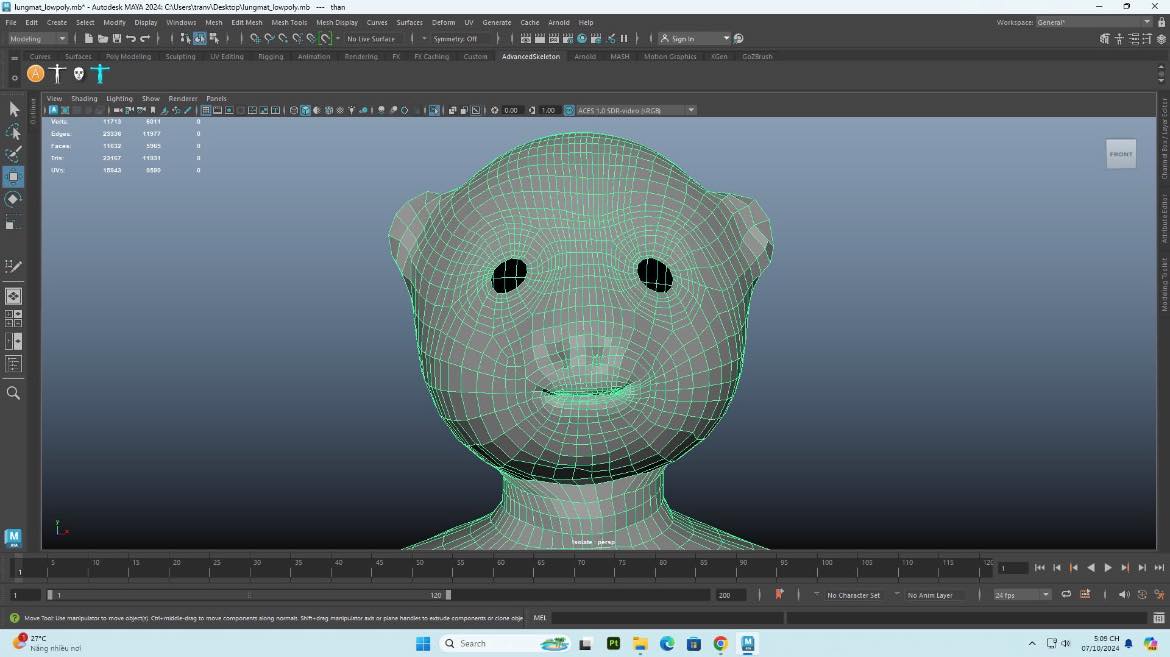Activate the Lasso select tool

click(x=13, y=132)
